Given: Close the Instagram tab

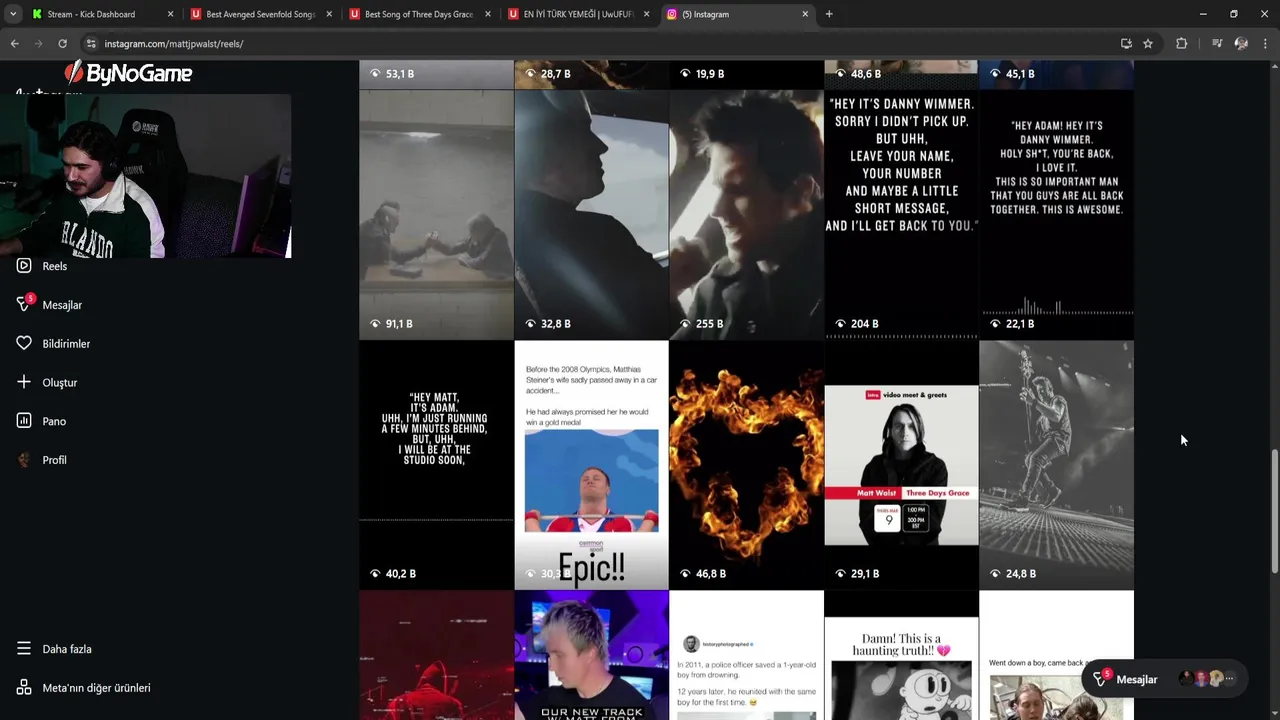Looking at the screenshot, I should pos(805,14).
